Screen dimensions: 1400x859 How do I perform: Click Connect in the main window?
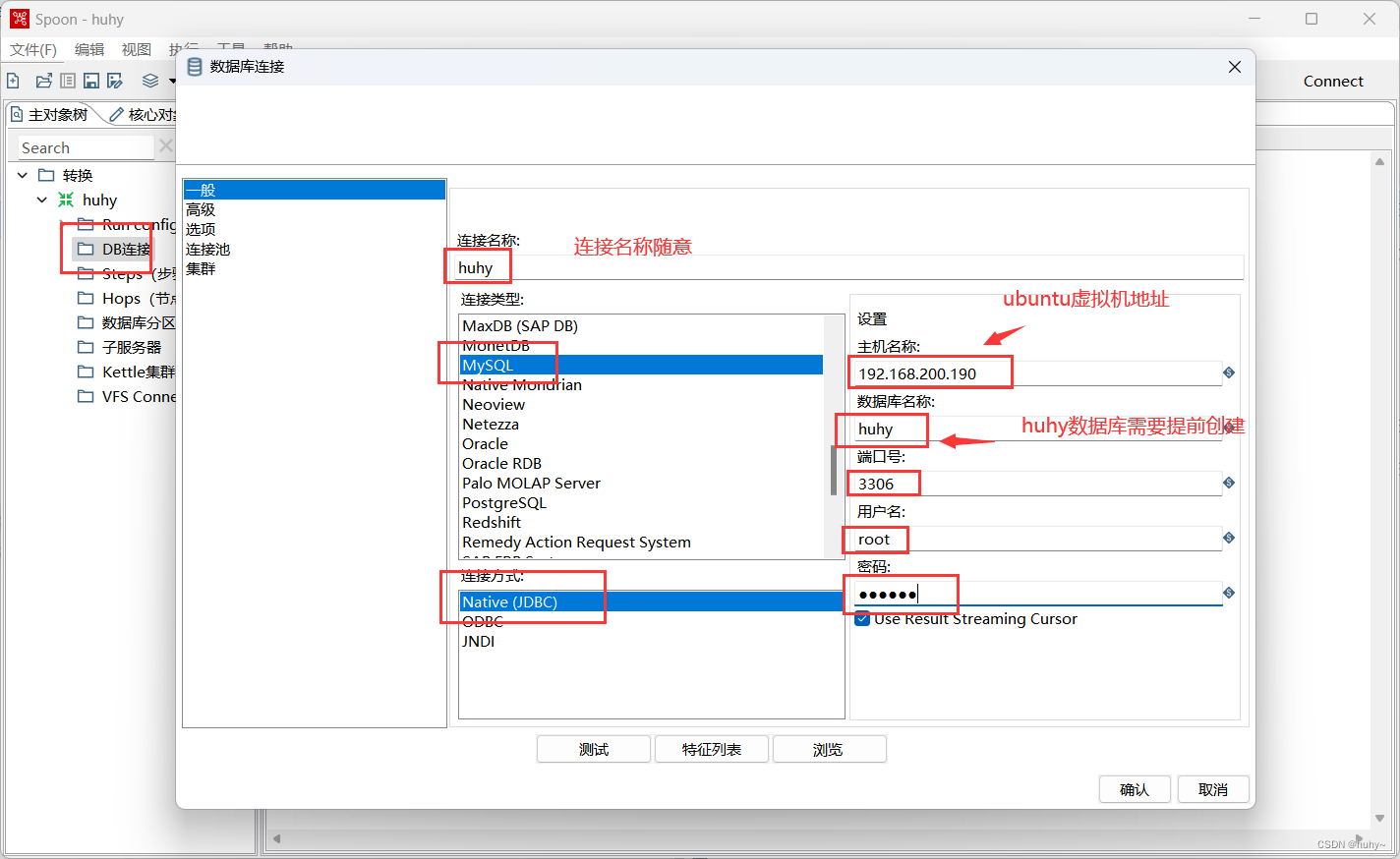click(1333, 82)
